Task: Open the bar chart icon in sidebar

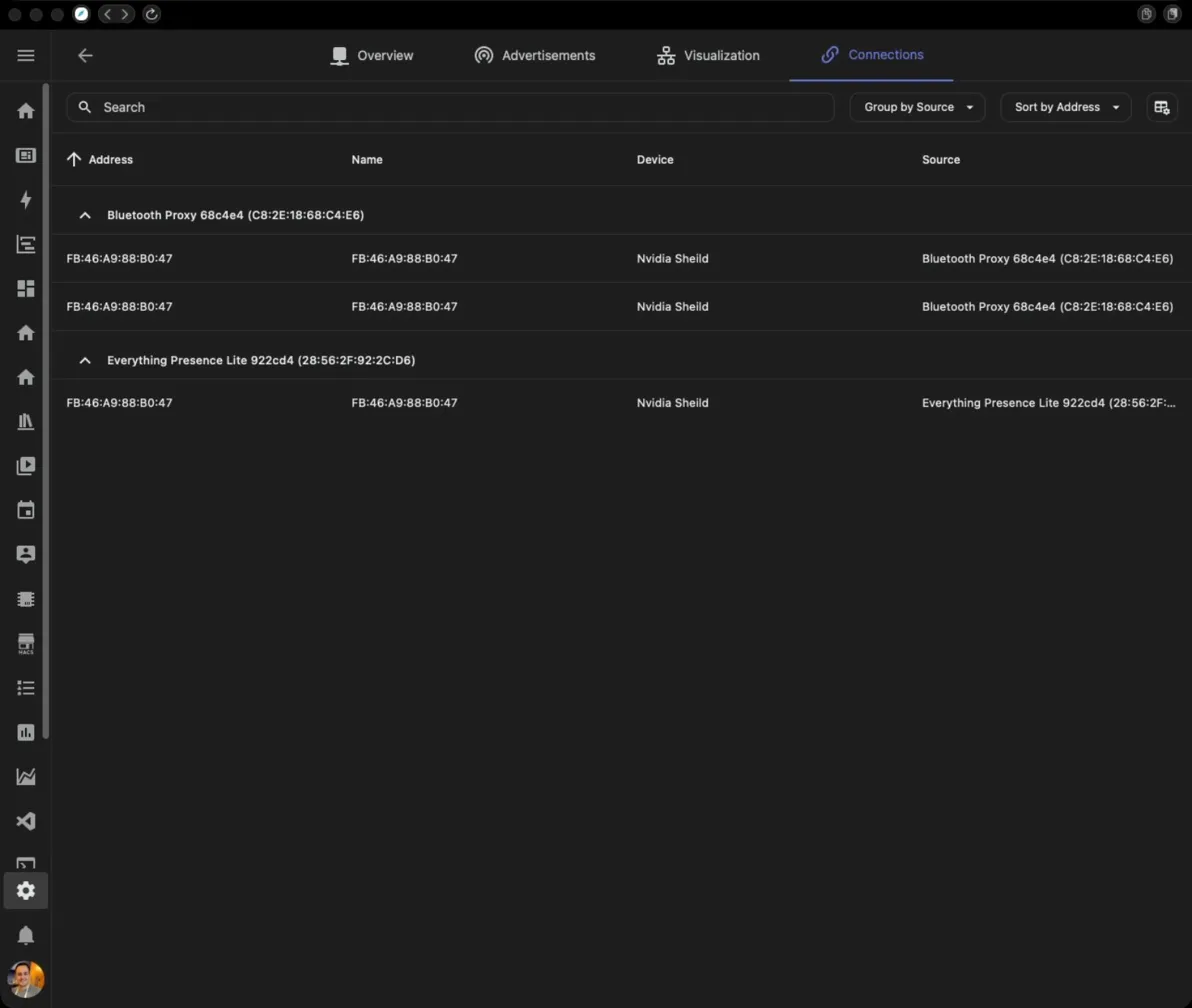Action: (x=26, y=732)
